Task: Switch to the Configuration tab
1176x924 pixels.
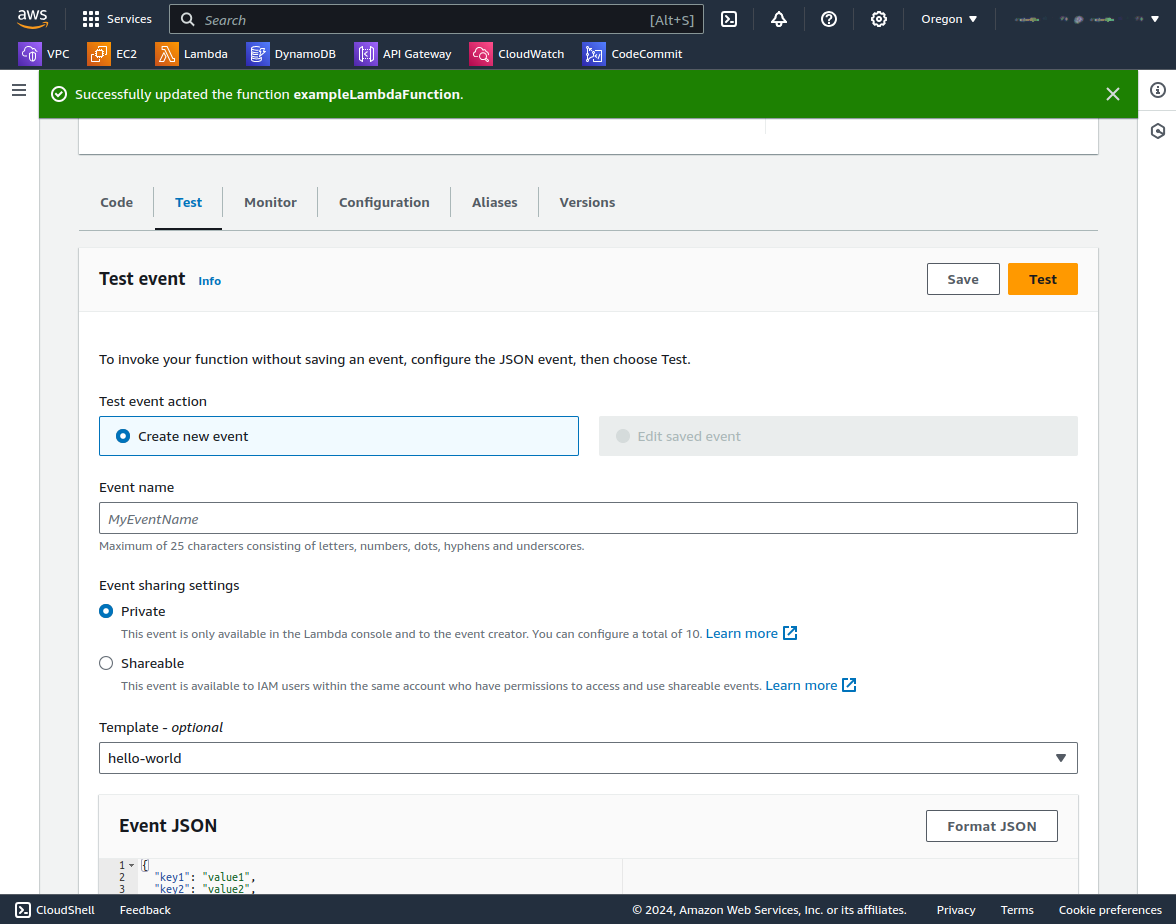Action: (x=384, y=202)
